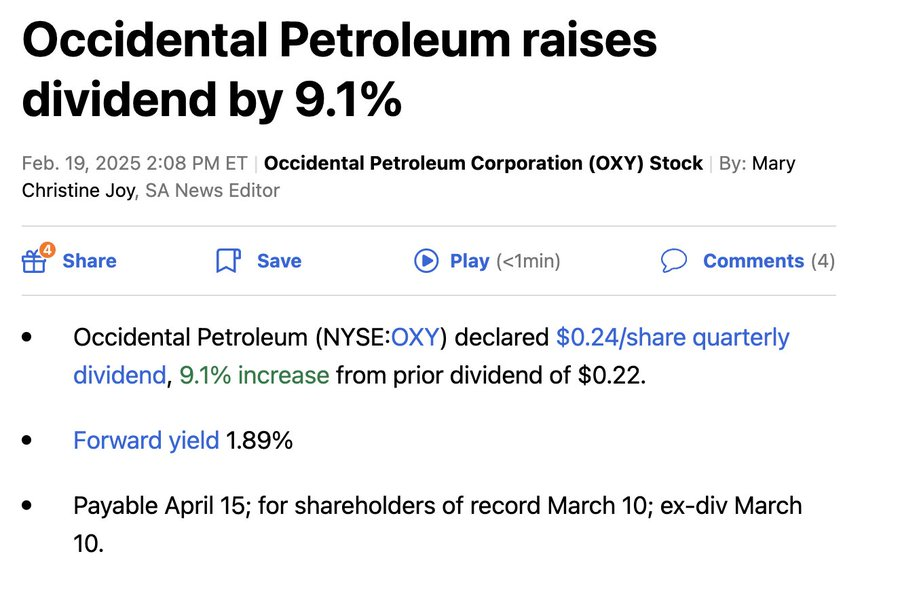This screenshot has height=592, width=900.
Task: Open the Comments section link
Action: (753, 261)
